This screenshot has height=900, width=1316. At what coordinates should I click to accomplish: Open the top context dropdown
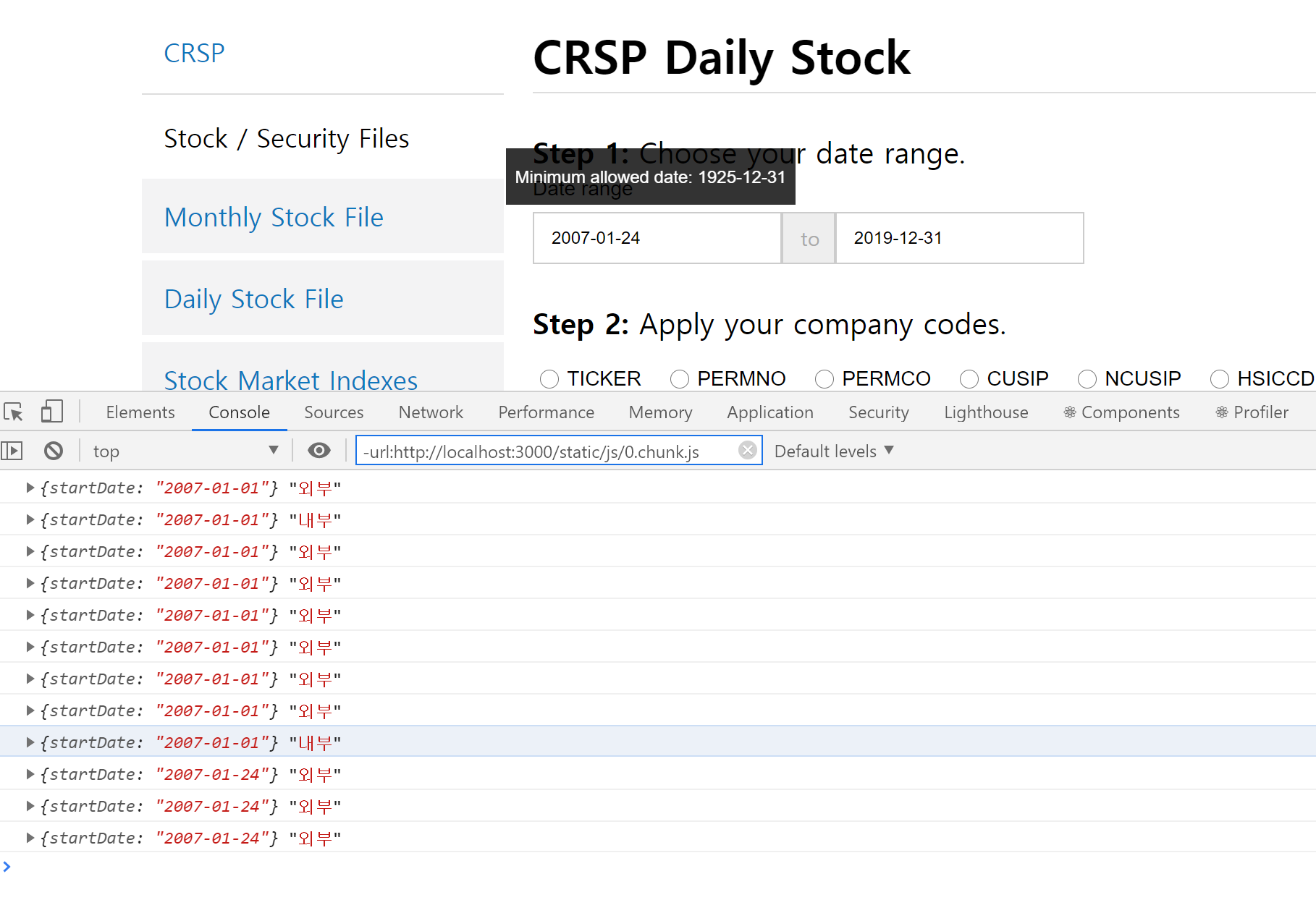(x=185, y=451)
